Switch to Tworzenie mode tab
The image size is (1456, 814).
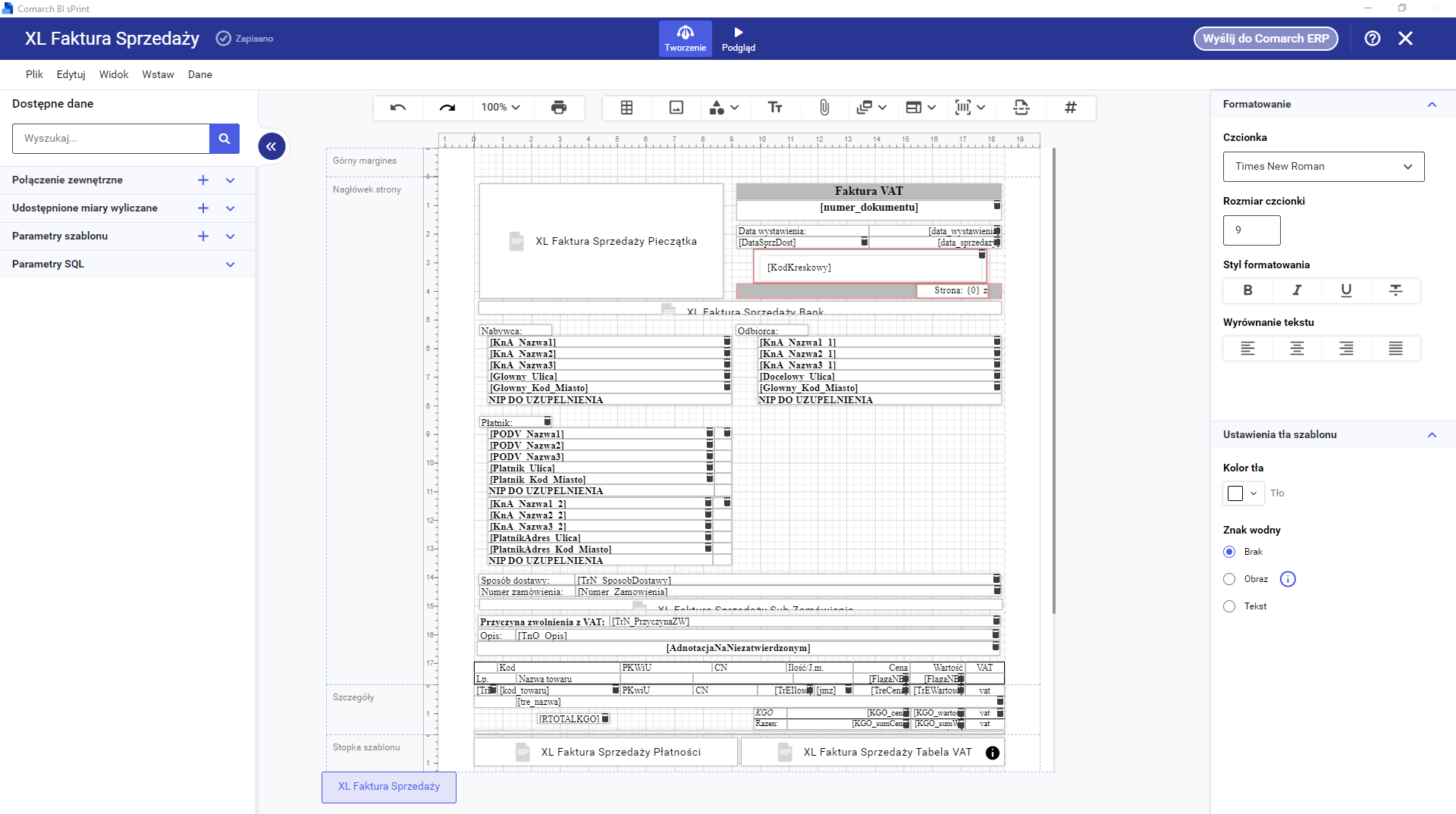click(685, 39)
